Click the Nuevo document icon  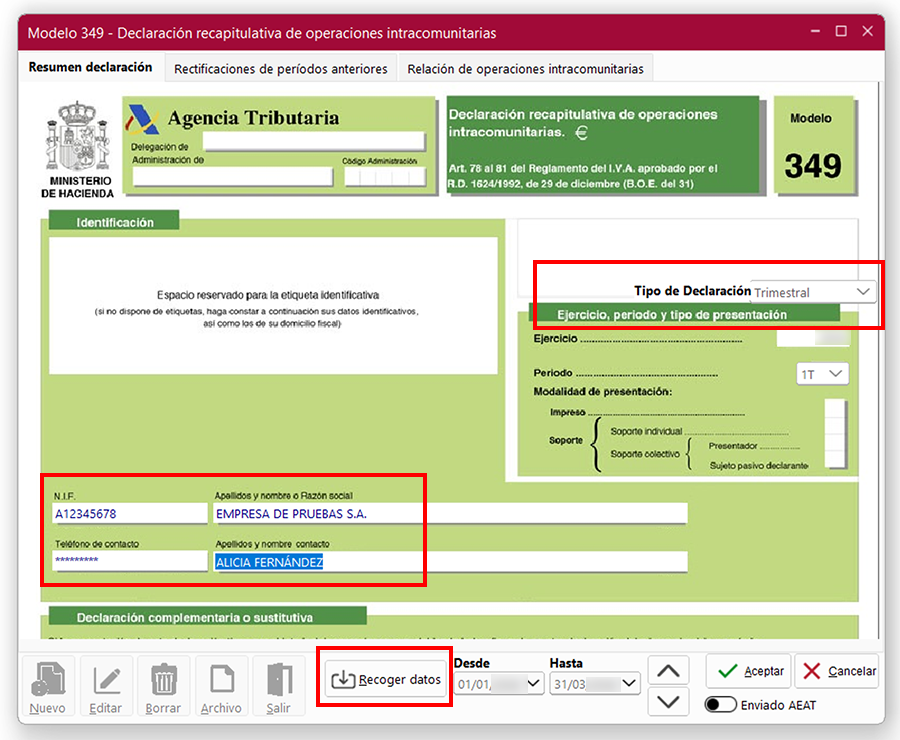[x=47, y=684]
